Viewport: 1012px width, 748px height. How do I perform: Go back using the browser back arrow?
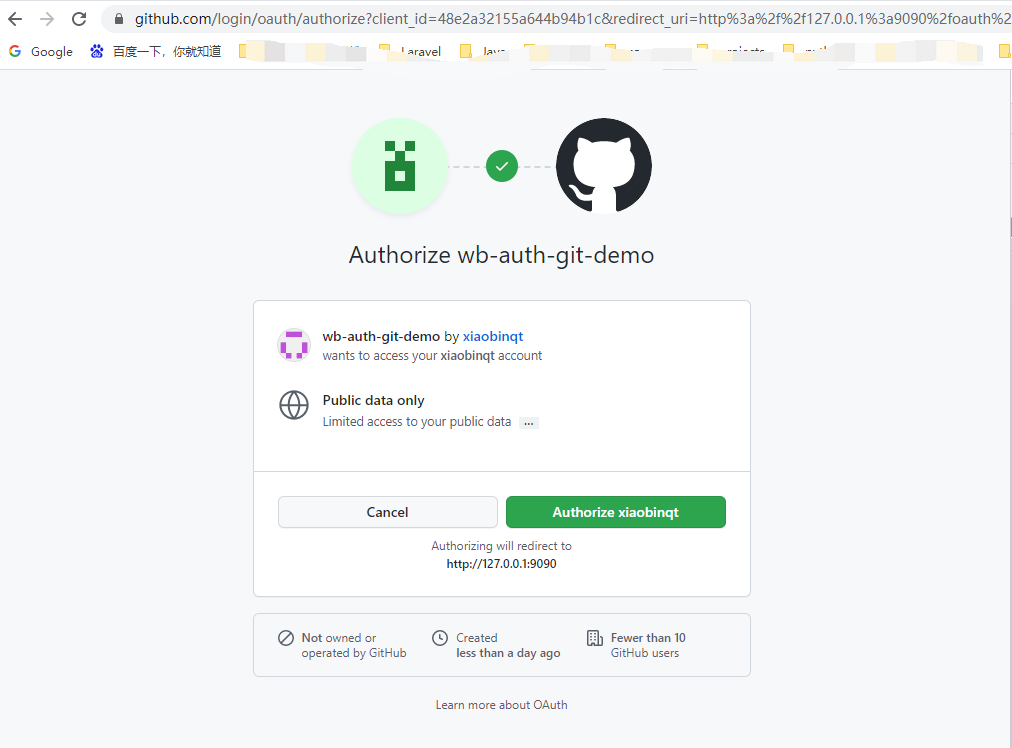(15, 19)
